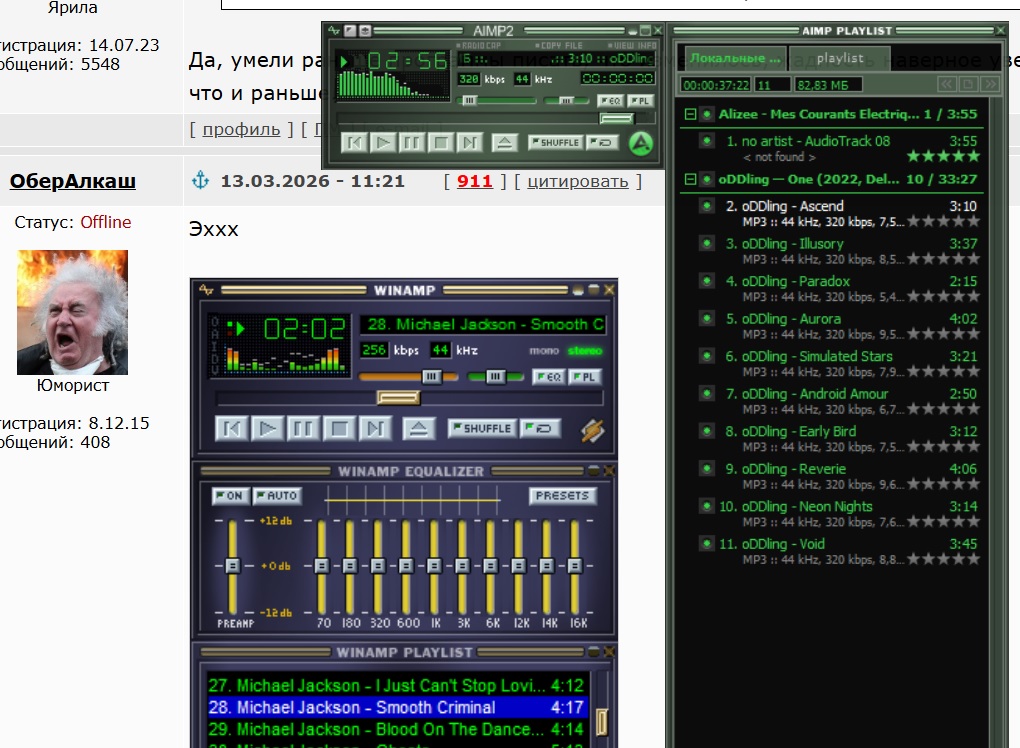Viewport: 1020px width, 748px height.
Task: Click the Winamp eject button
Action: [x=418, y=429]
